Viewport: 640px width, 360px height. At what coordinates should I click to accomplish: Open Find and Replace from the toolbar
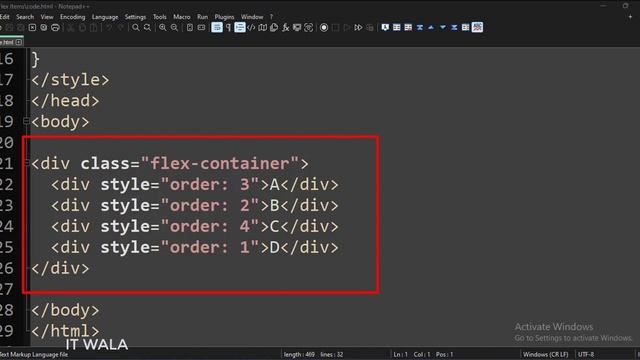pyautogui.click(x=147, y=27)
